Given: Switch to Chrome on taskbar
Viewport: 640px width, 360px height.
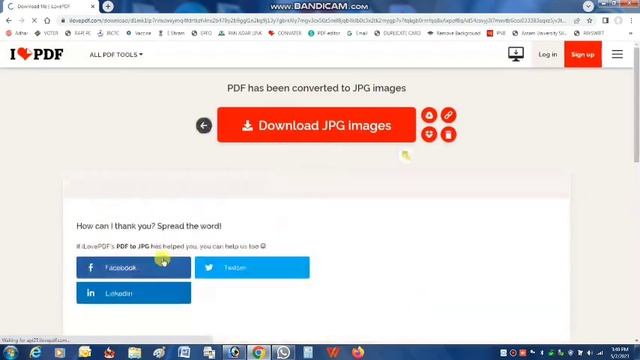Looking at the screenshot, I should pyautogui.click(x=258, y=352).
